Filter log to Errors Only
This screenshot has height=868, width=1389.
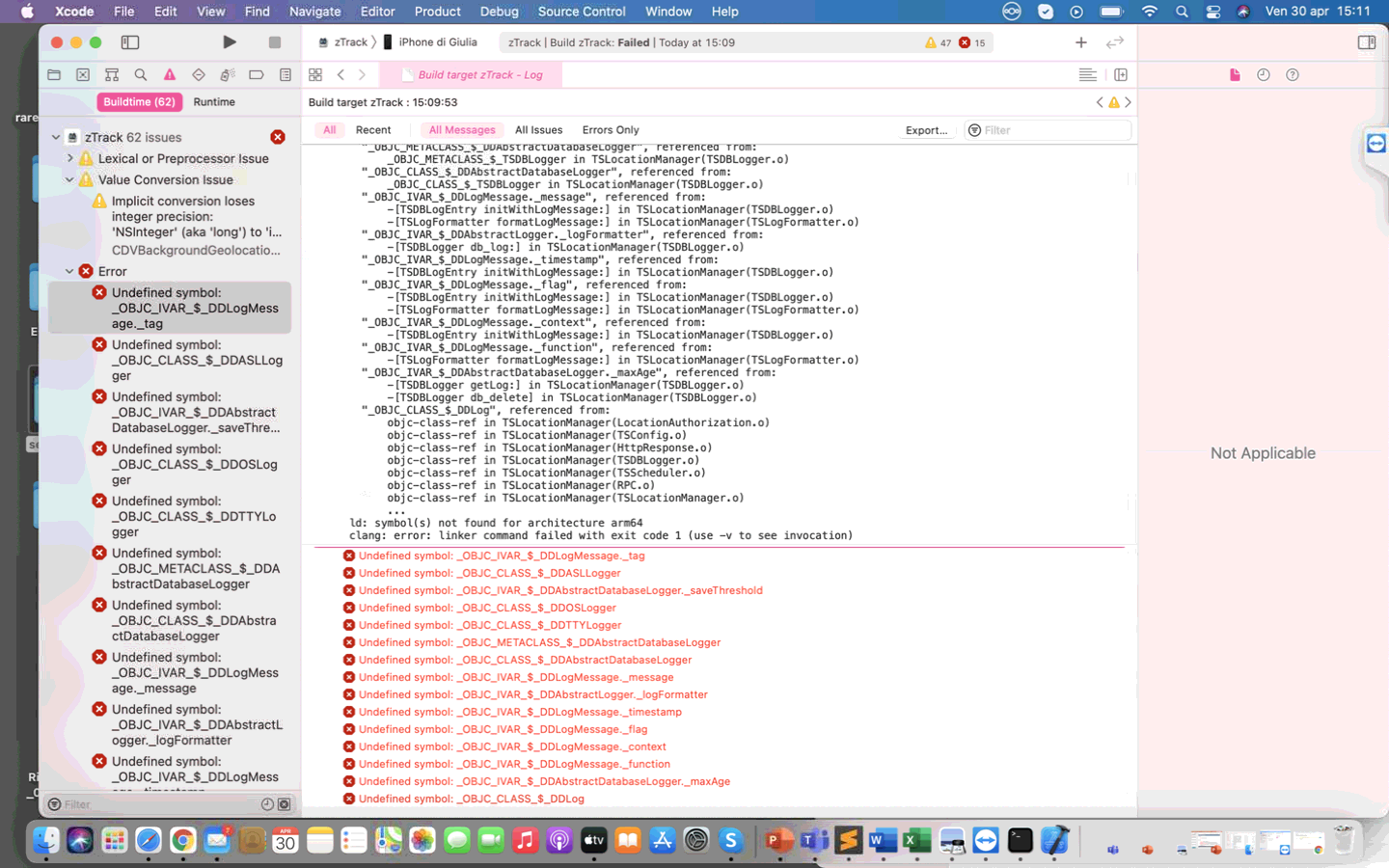[610, 129]
